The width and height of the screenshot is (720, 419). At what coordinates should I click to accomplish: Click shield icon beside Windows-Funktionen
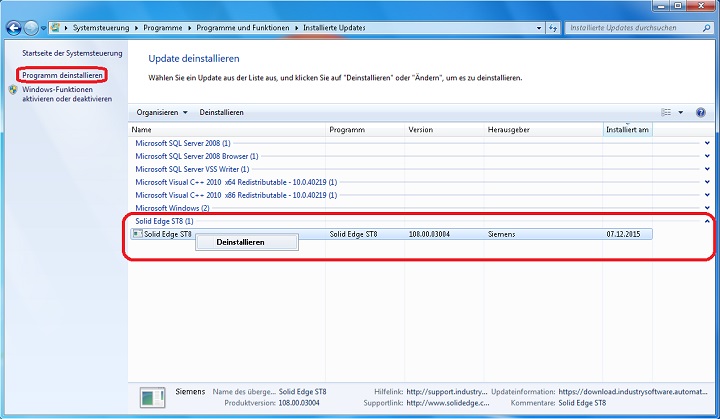(x=13, y=90)
